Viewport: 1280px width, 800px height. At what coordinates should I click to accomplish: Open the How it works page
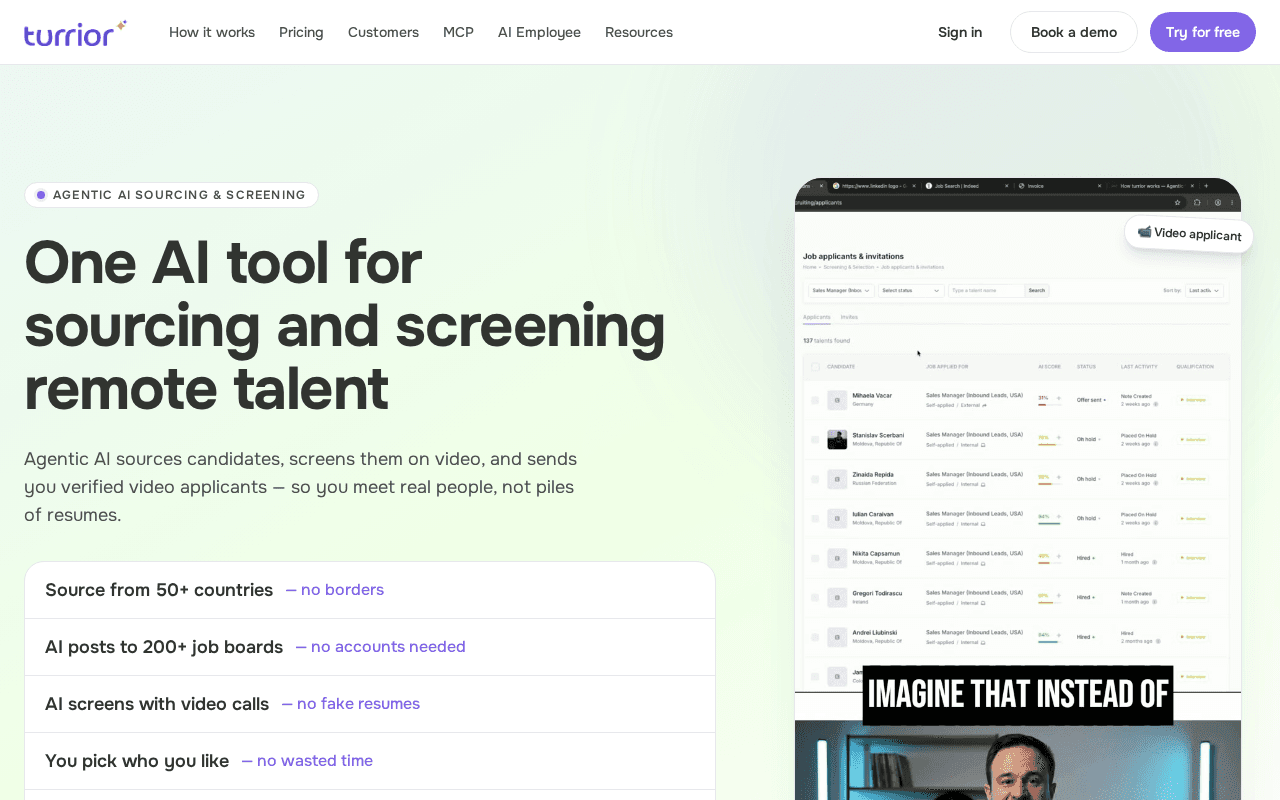212,32
